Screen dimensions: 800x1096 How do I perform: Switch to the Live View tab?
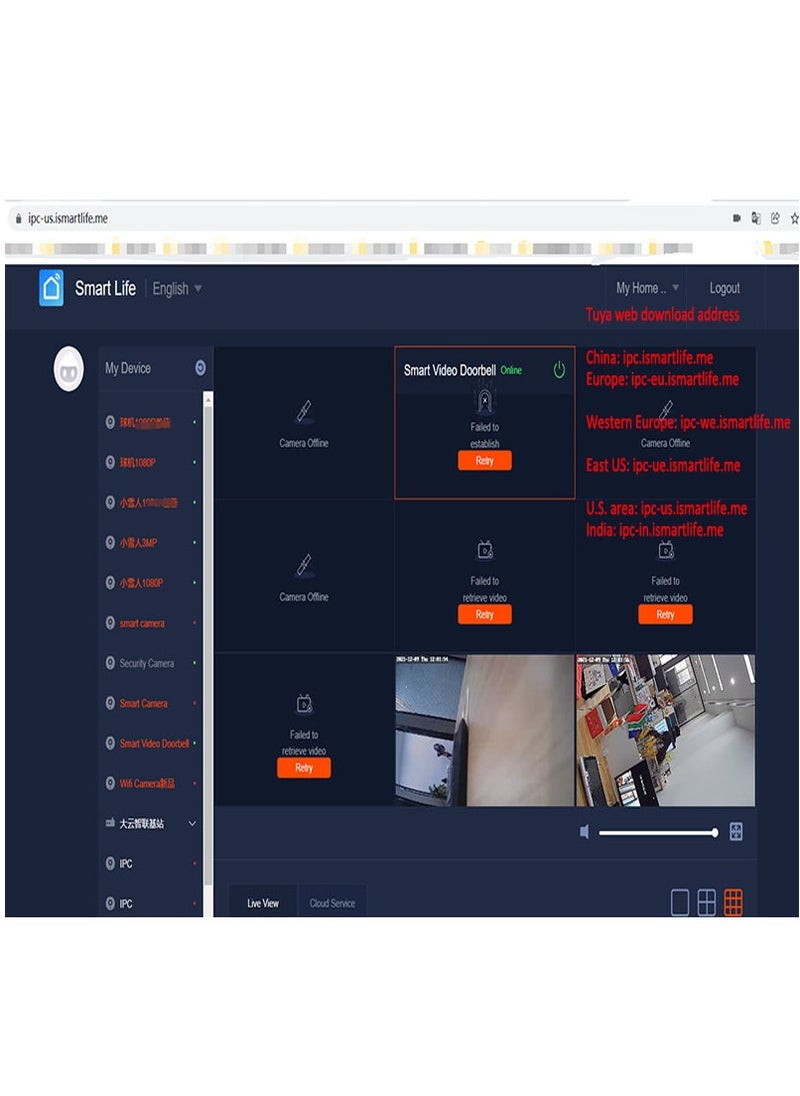(263, 903)
